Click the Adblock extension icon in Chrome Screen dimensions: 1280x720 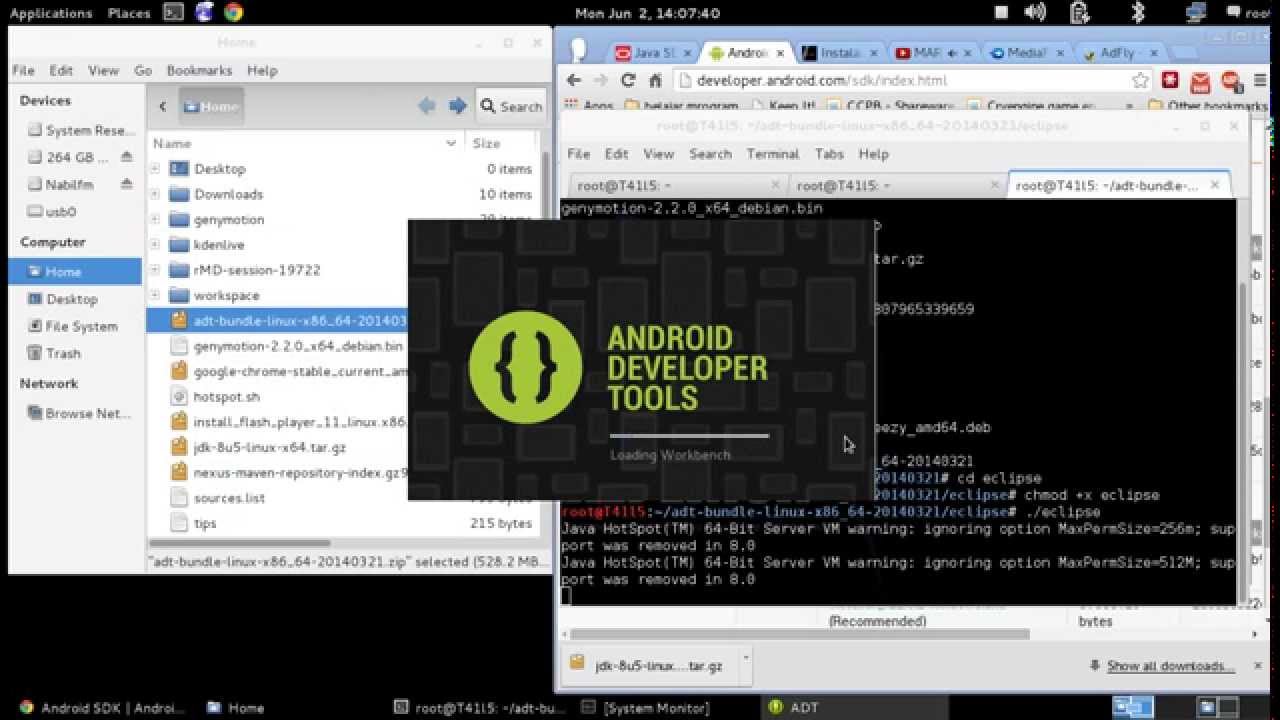(1231, 82)
